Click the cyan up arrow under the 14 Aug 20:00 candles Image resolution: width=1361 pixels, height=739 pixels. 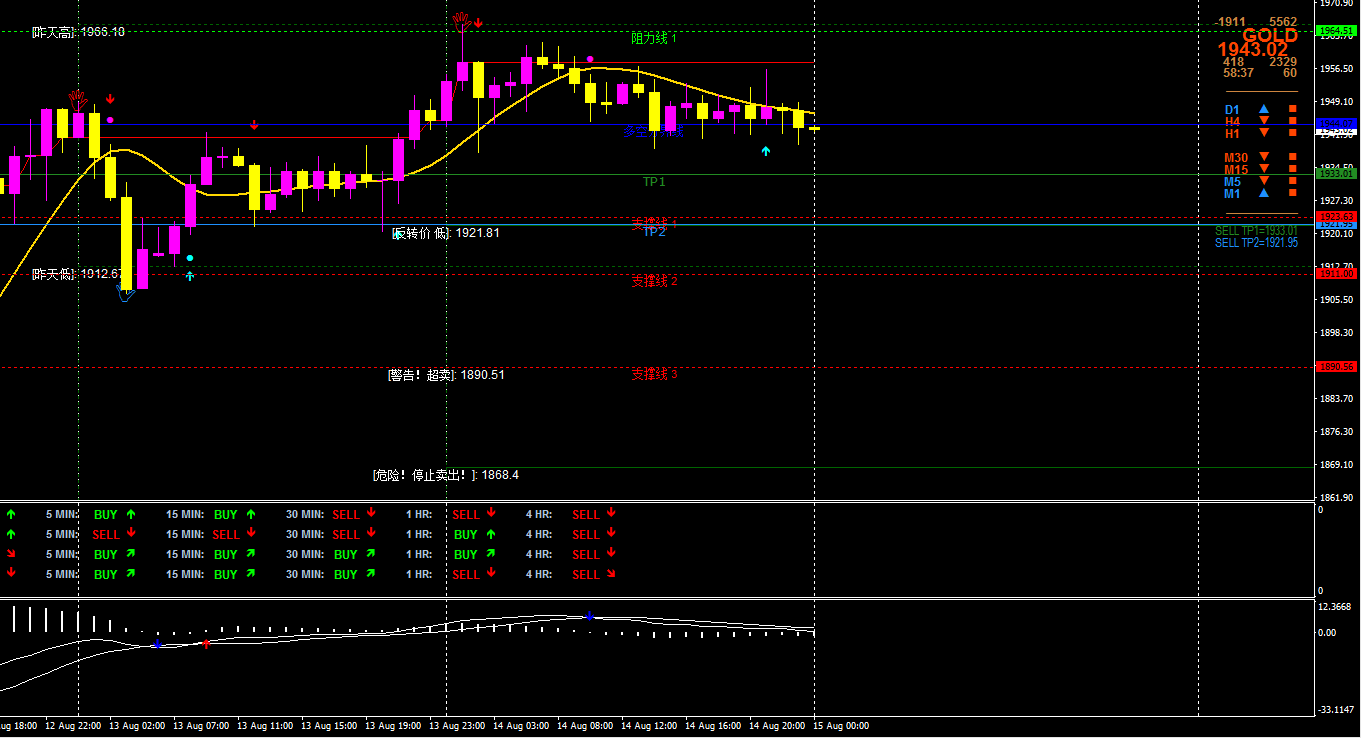pos(766,151)
